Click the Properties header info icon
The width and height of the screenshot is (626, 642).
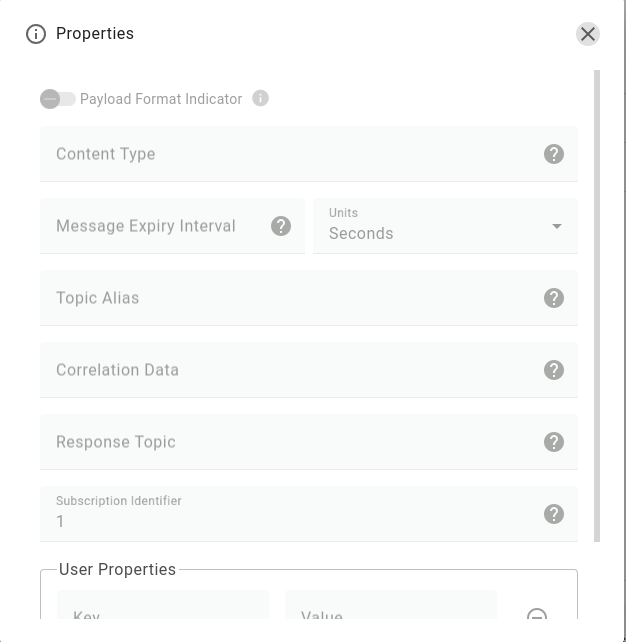[36, 34]
